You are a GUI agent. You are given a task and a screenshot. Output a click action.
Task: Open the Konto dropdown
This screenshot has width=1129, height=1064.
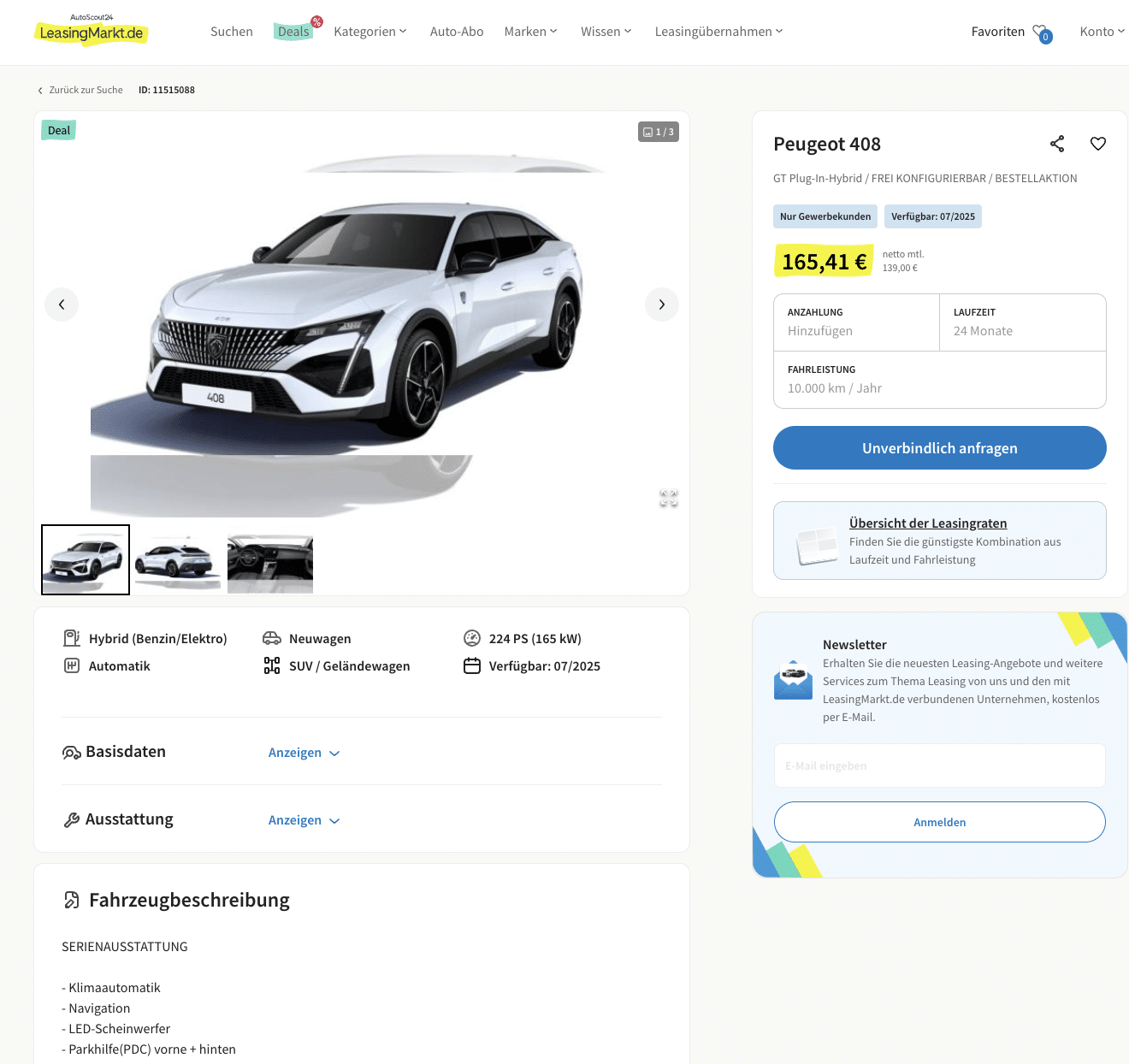click(x=1102, y=32)
